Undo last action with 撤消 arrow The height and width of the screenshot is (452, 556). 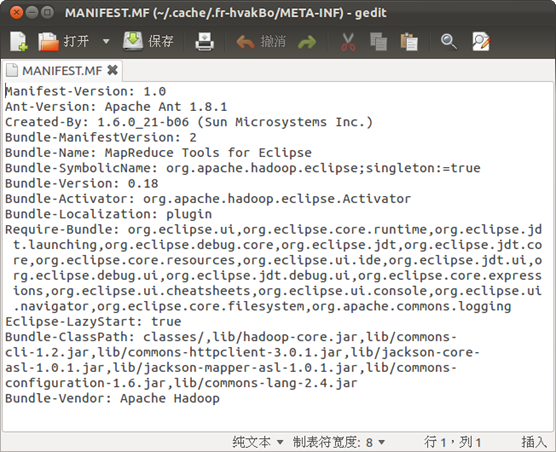point(261,42)
